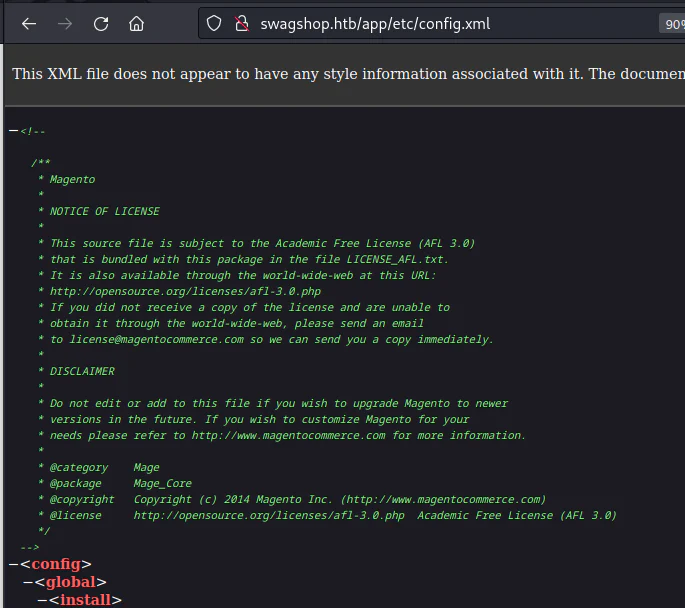The image size is (685, 608).
Task: Click the XML style information notice
Action: pyautogui.click(x=348, y=74)
